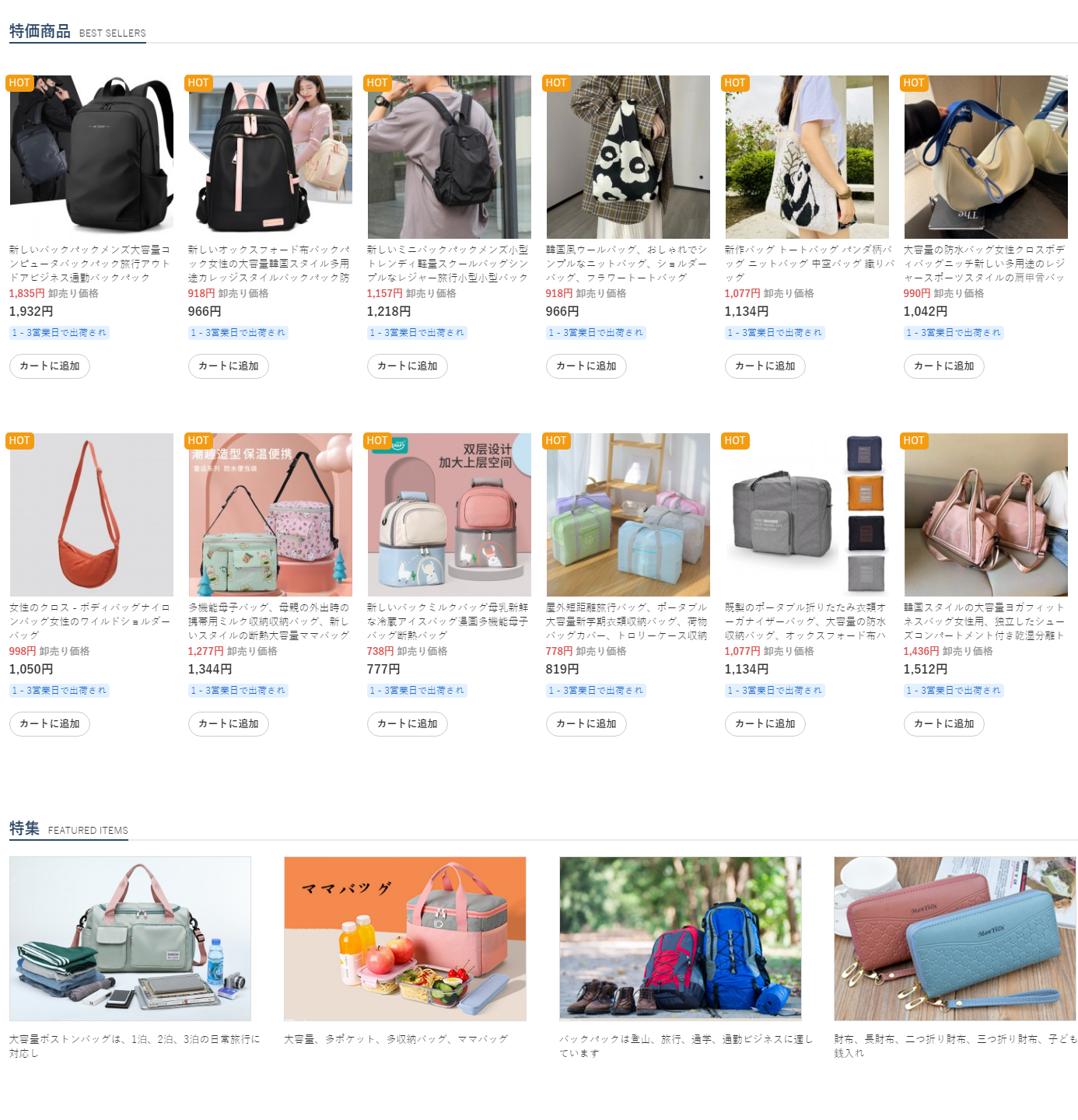Screen dimensions: 1078x1120
Task: Open the cream waterproof crossbody bag image
Action: pyautogui.click(x=986, y=157)
